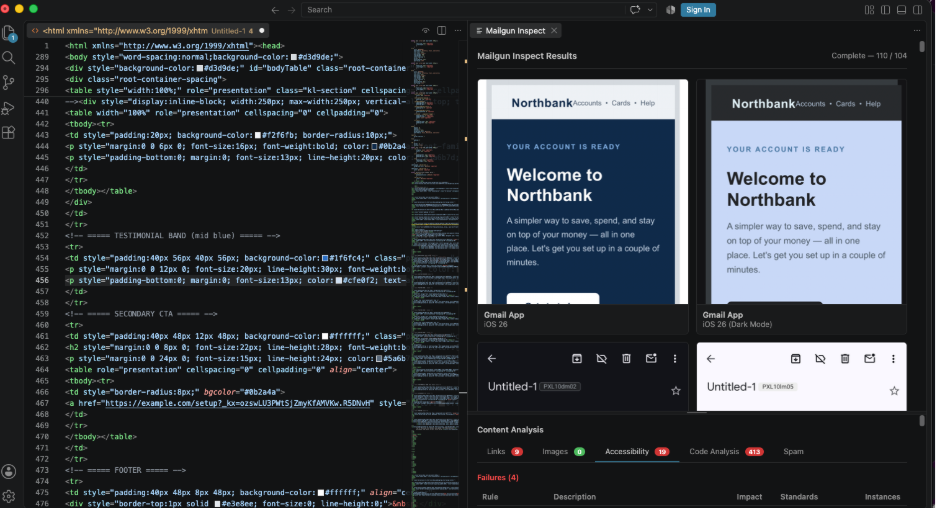Close the Mailgun Inspect tab
The width and height of the screenshot is (936, 508).
[x=554, y=31]
